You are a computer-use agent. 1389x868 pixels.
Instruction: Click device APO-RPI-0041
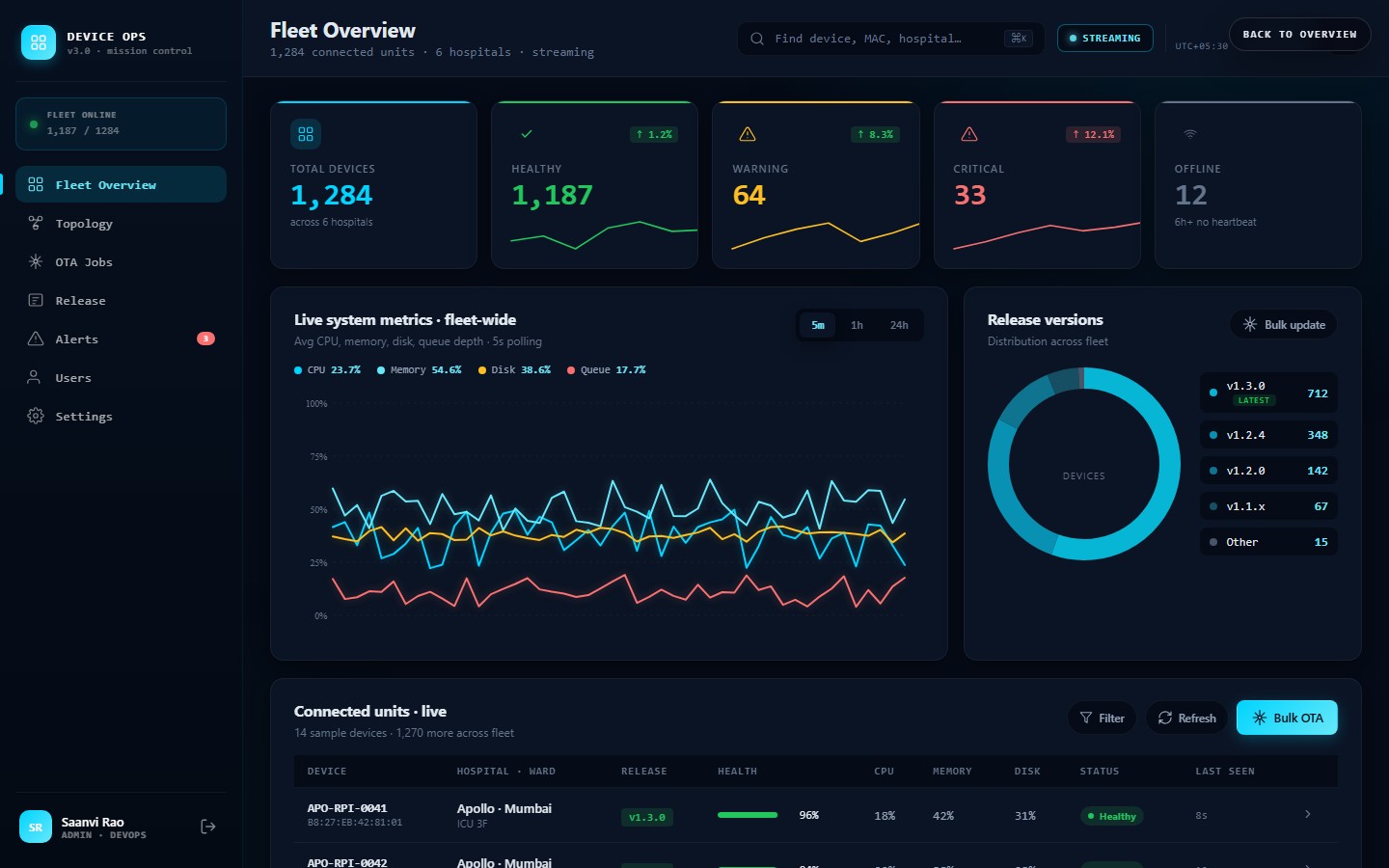347,808
